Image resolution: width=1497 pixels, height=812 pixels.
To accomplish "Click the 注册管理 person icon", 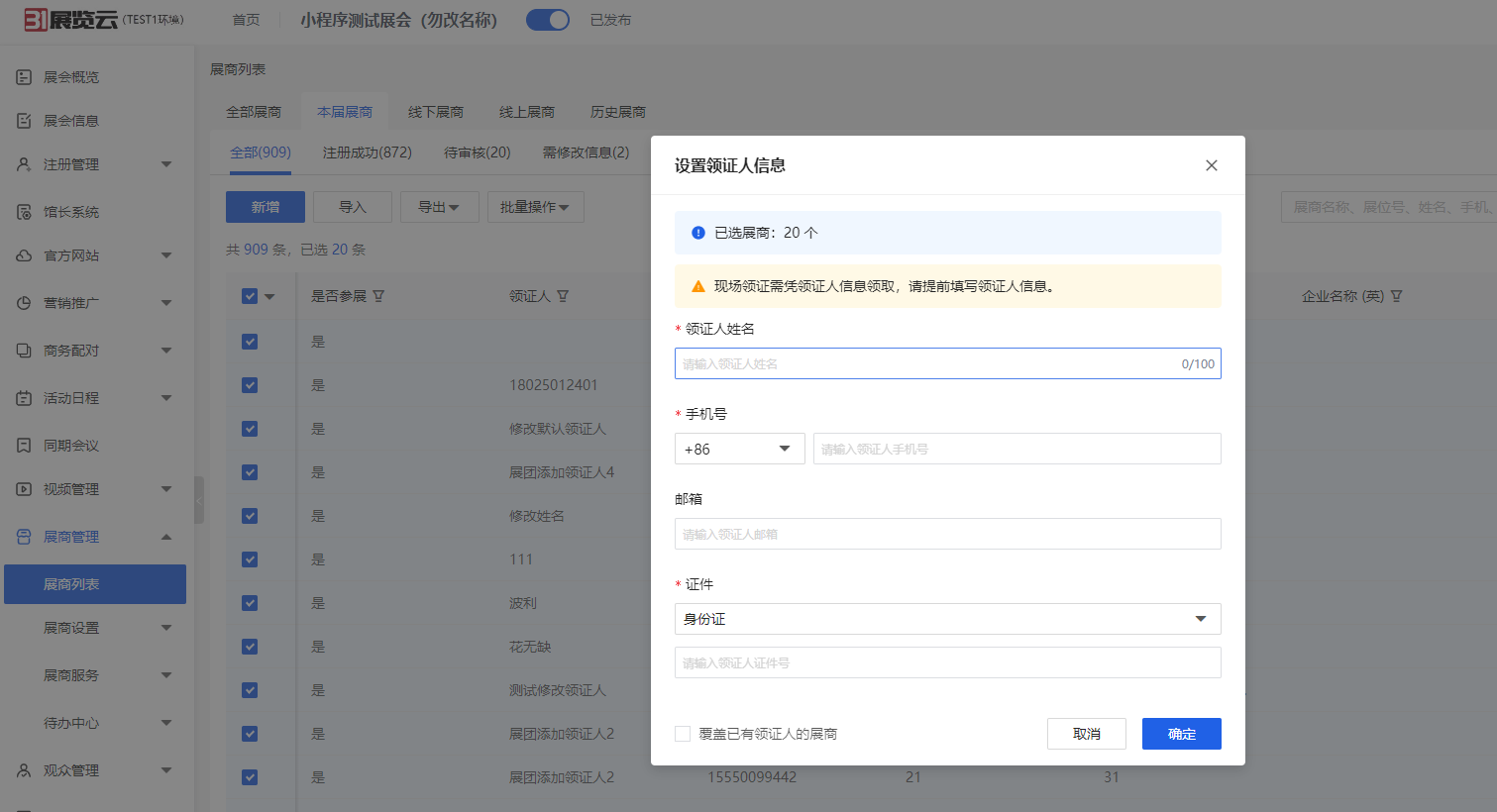I will tap(24, 163).
